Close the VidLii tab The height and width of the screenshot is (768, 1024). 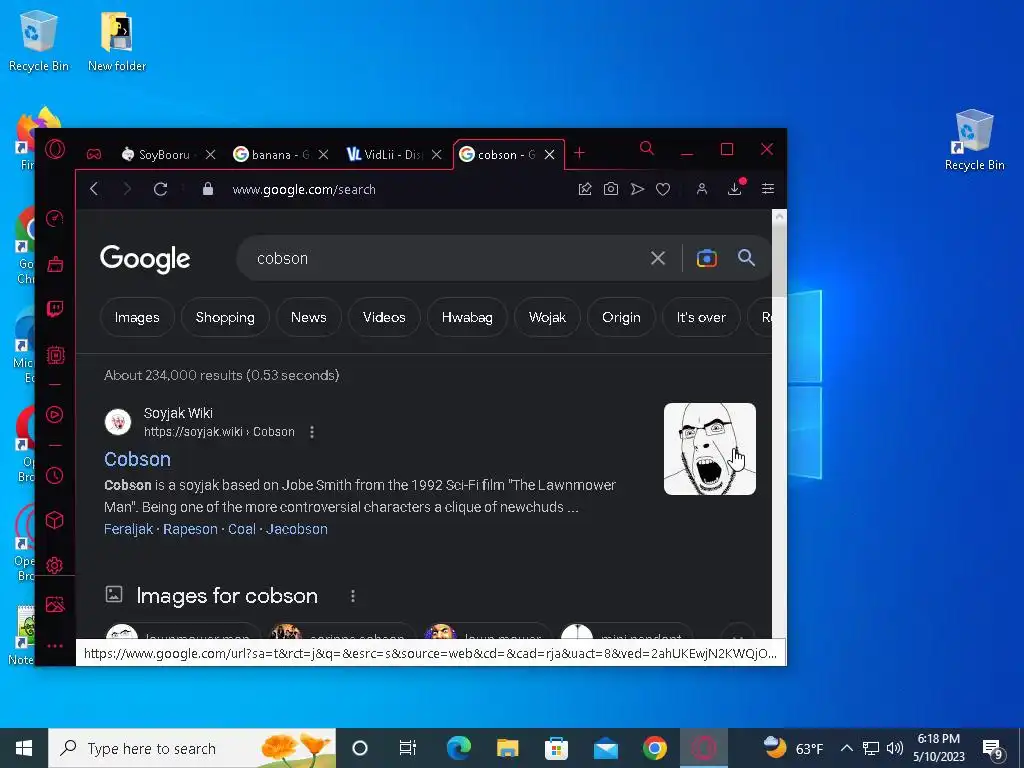[x=437, y=155]
